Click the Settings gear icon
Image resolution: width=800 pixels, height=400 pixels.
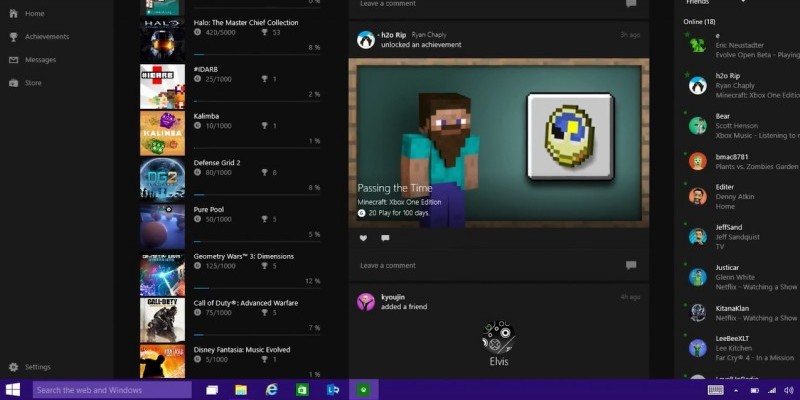pyautogui.click(x=14, y=367)
